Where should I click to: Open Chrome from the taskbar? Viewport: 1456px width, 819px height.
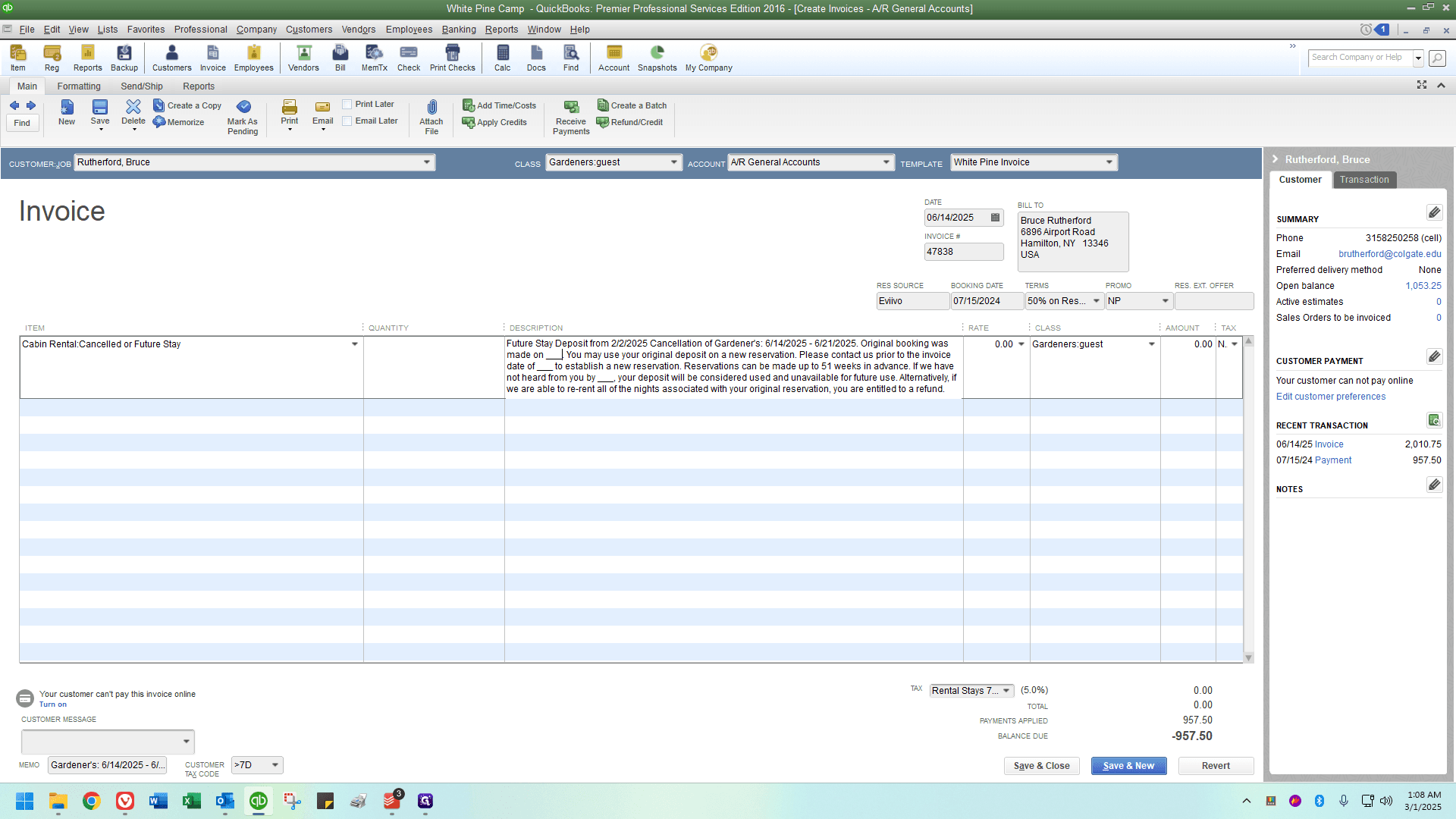point(92,801)
